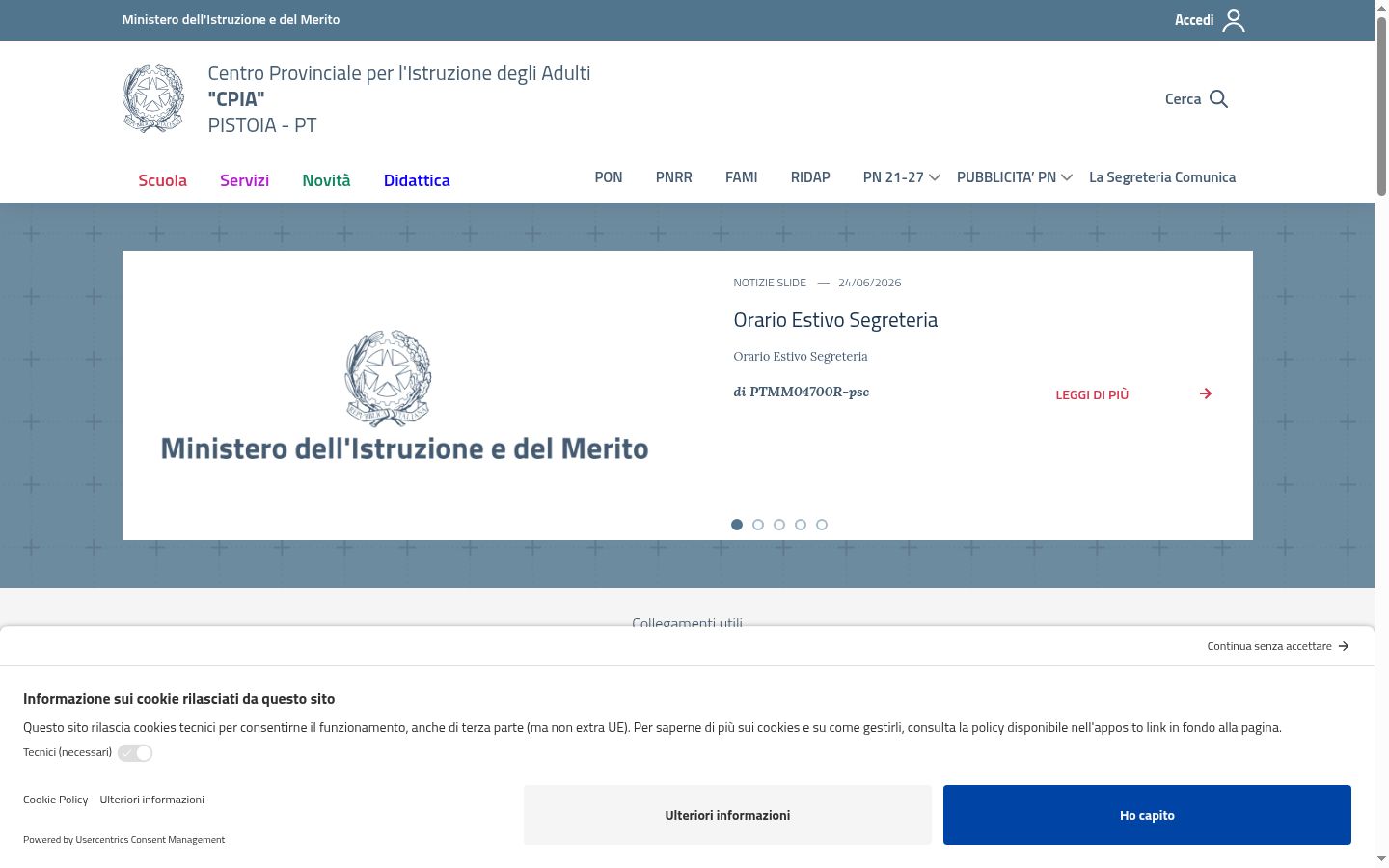
Task: Click Powered by Usercentrics Consent Management
Action: tap(123, 840)
